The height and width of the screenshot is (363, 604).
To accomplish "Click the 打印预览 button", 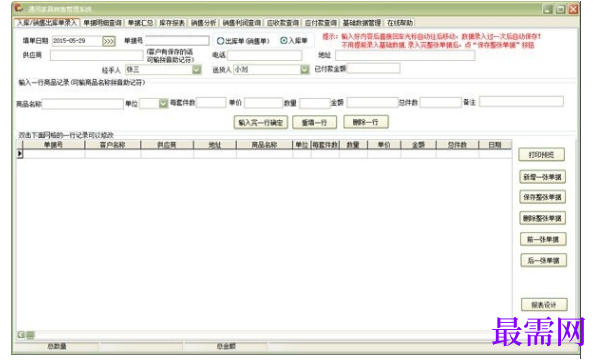I will pyautogui.click(x=542, y=155).
